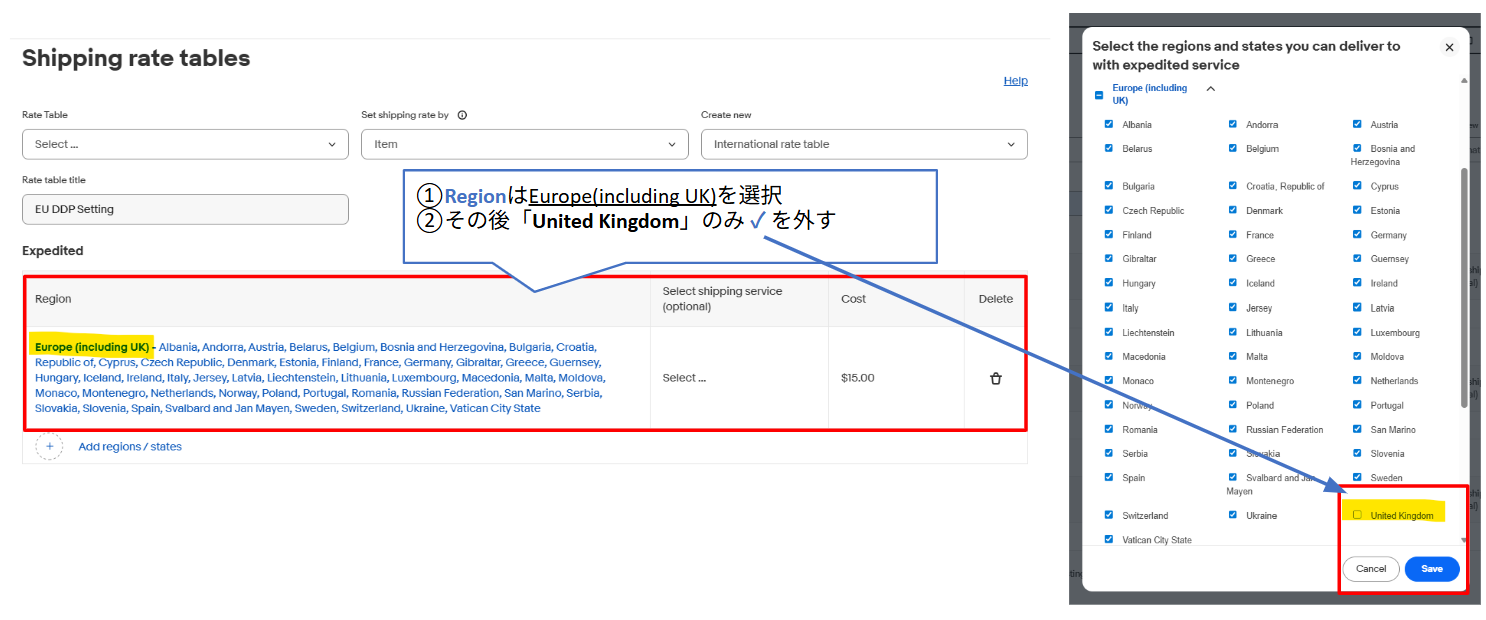This screenshot has height=620, width=1486.
Task: Uncheck the Latvia checkbox
Action: (1357, 307)
